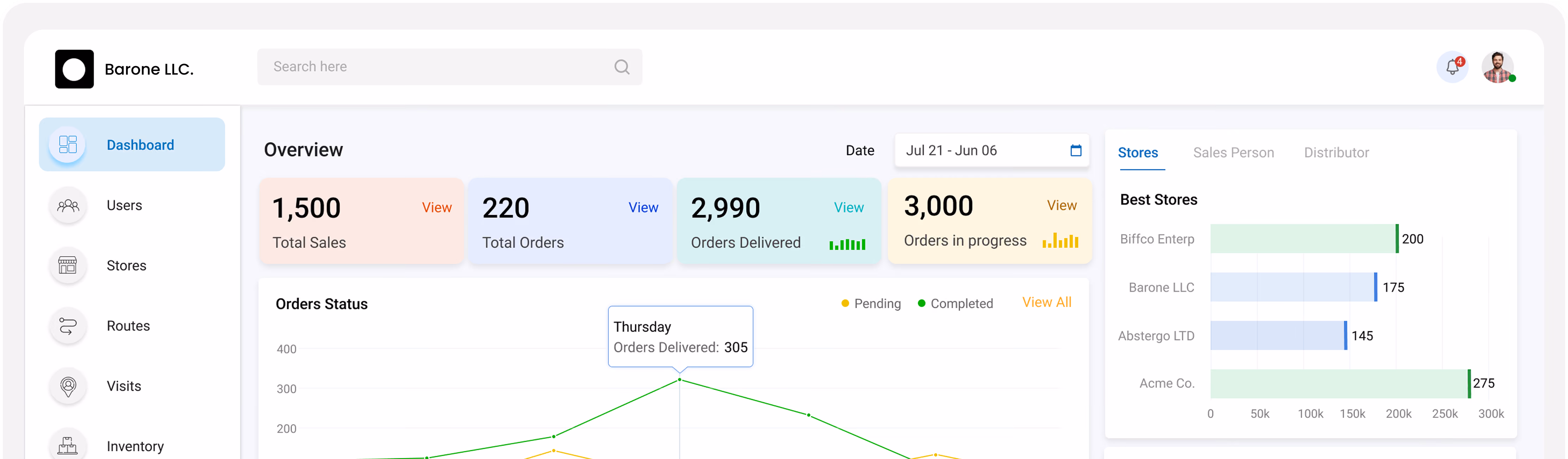Open the date range calendar icon
The image size is (1568, 459).
(1076, 150)
